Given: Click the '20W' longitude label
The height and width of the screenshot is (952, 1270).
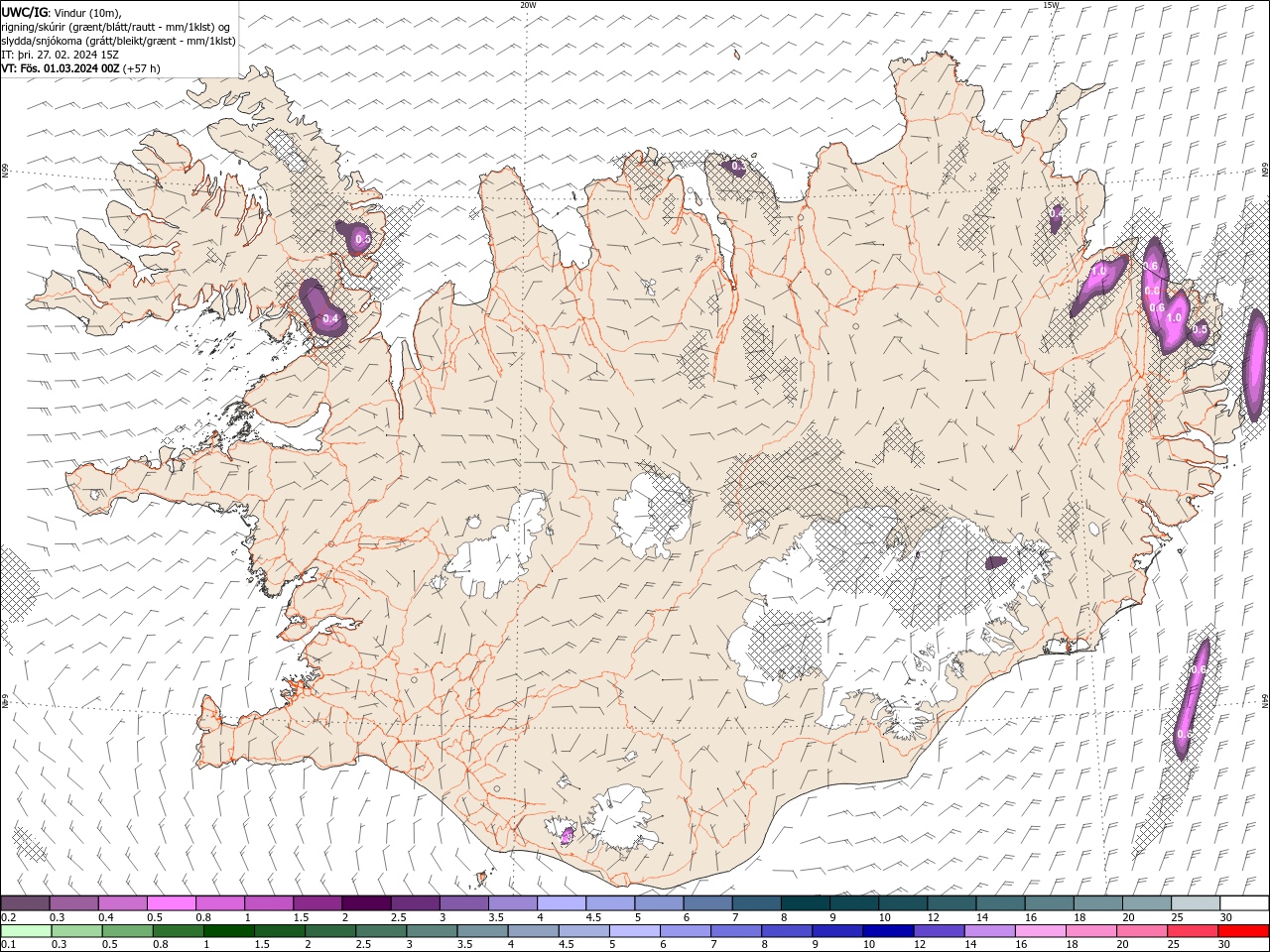Looking at the screenshot, I should (528, 5).
